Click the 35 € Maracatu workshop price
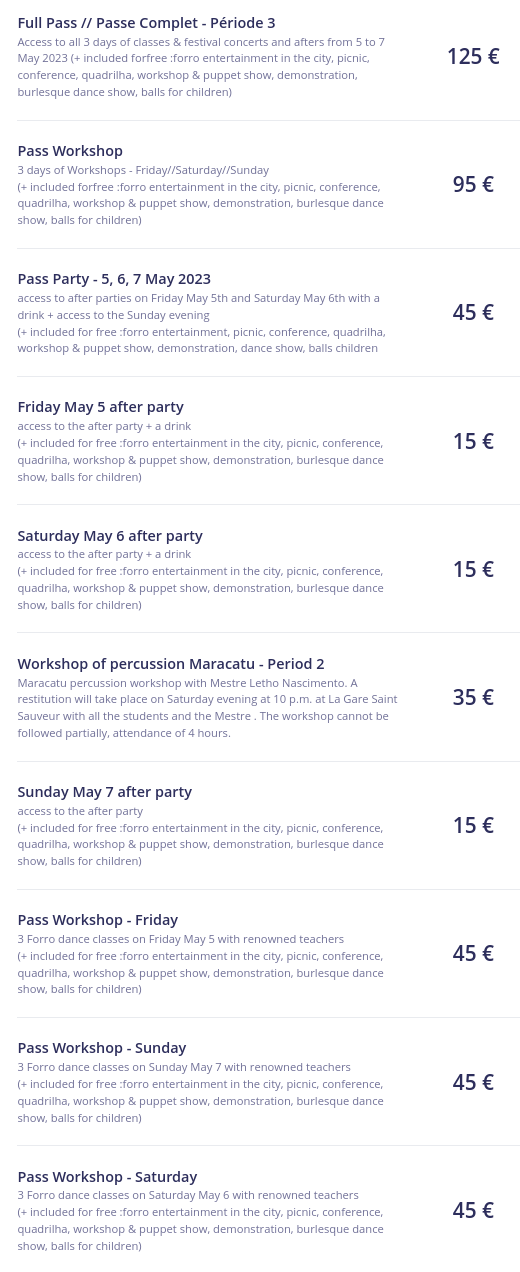The height and width of the screenshot is (1272, 520). pos(473,697)
